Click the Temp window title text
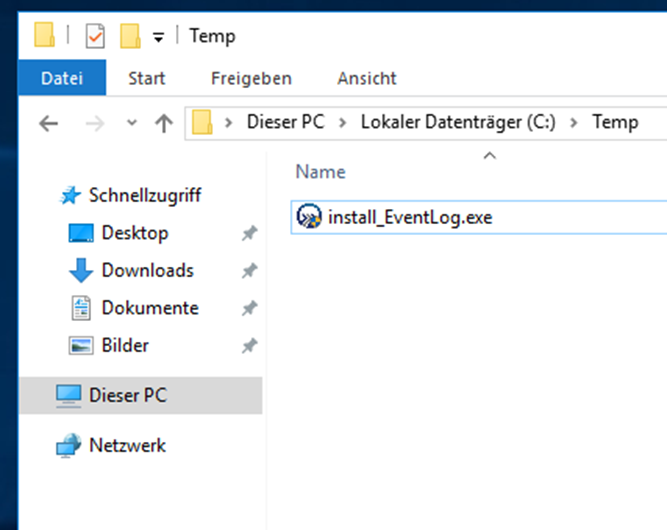 coord(212,36)
